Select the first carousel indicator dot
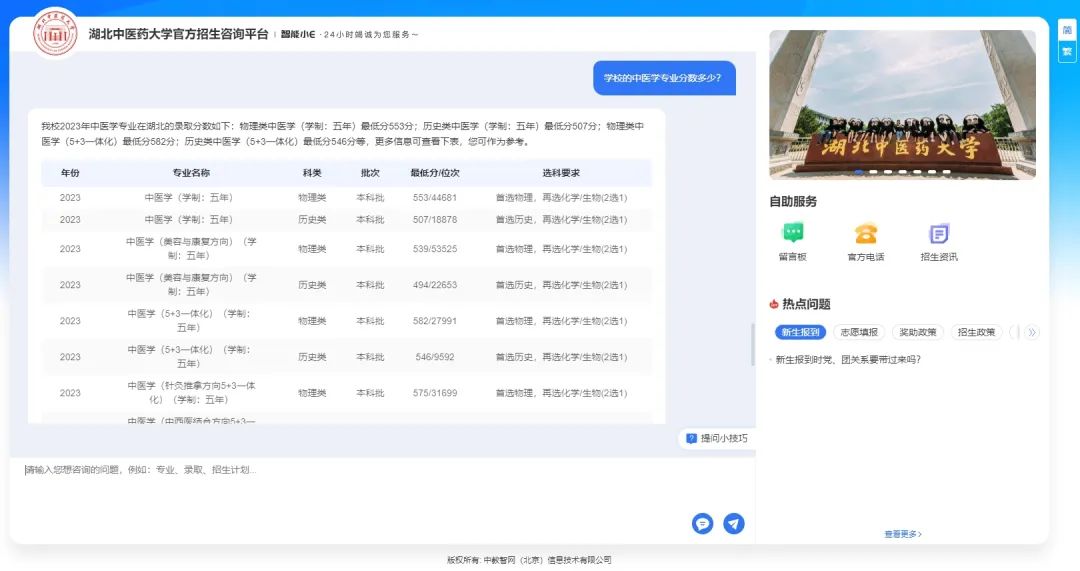The height and width of the screenshot is (571, 1080). 857,172
